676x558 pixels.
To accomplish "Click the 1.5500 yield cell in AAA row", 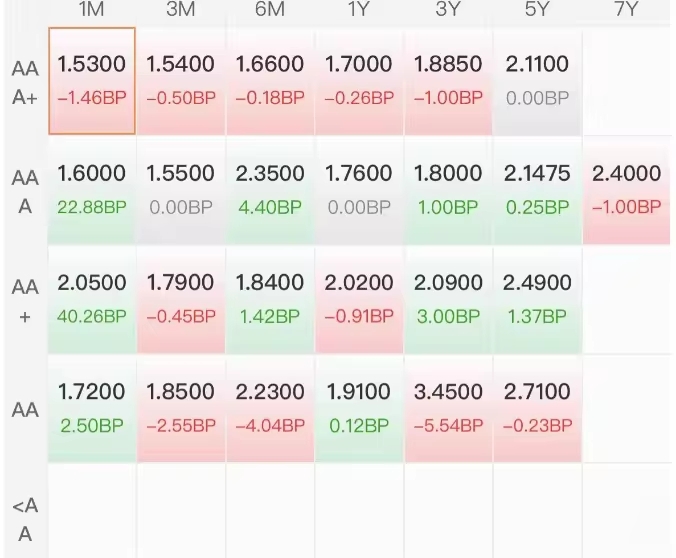I will (181, 189).
